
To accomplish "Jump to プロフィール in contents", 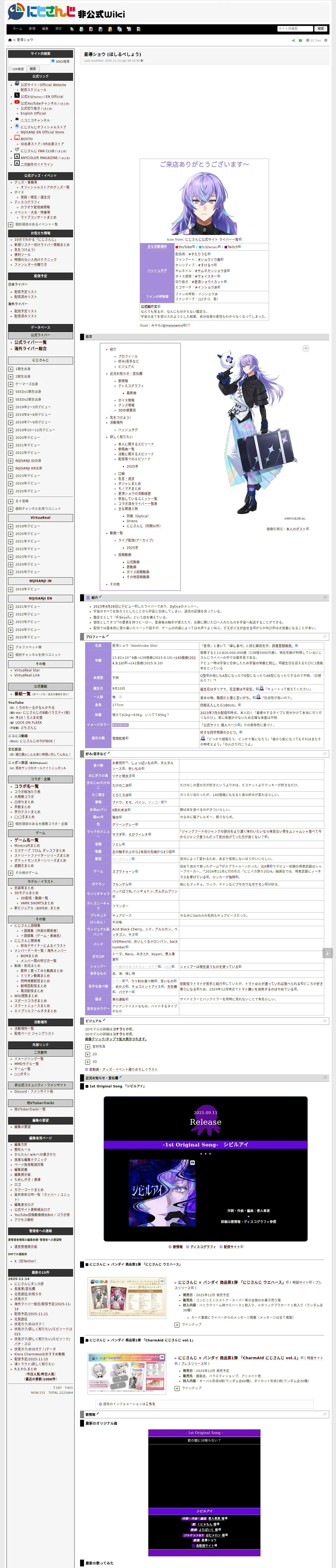I will [128, 356].
